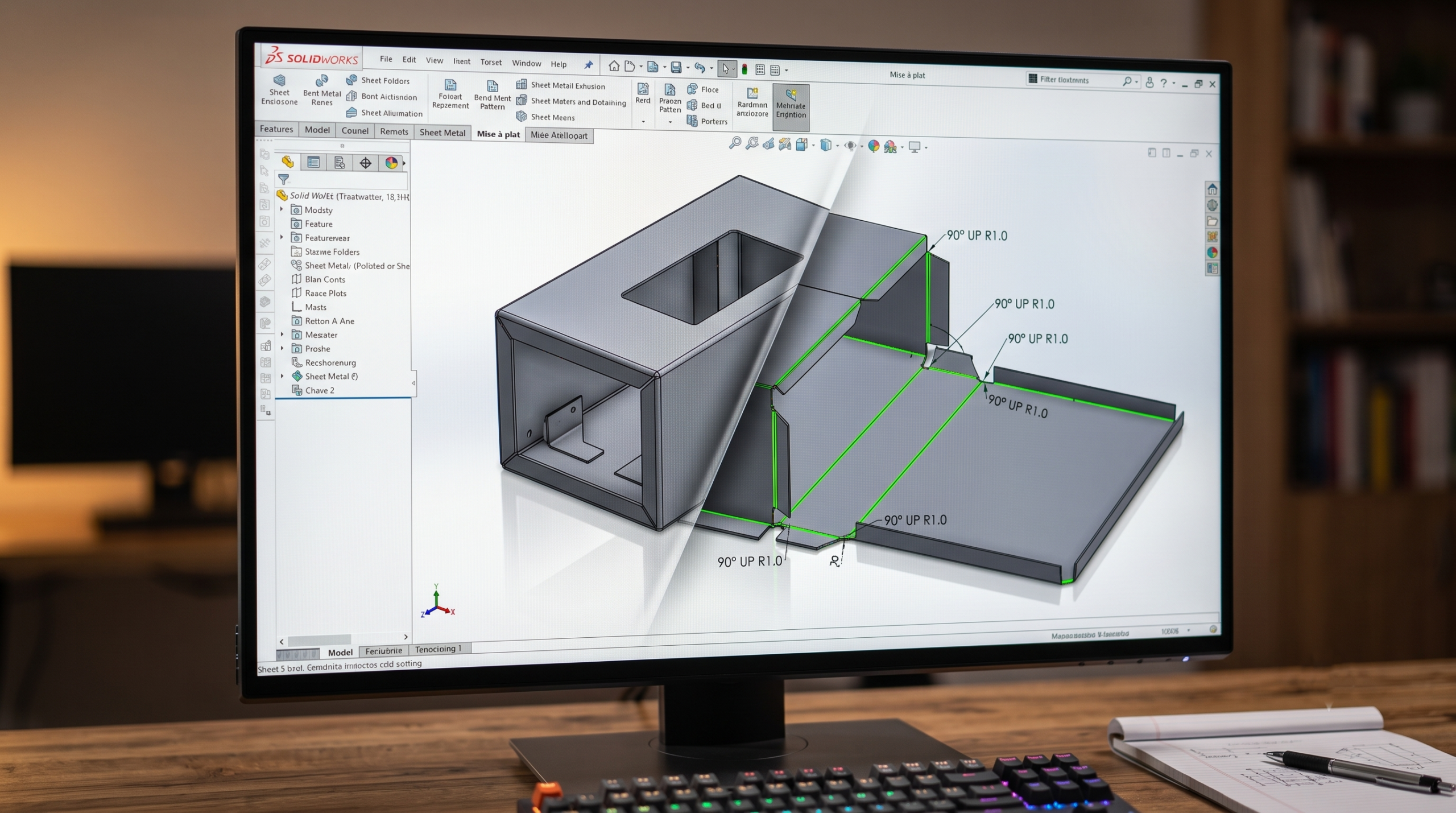Toggle the highlighted Mehriate Erighntion button
Screen dimensions: 1456x813
[x=791, y=107]
